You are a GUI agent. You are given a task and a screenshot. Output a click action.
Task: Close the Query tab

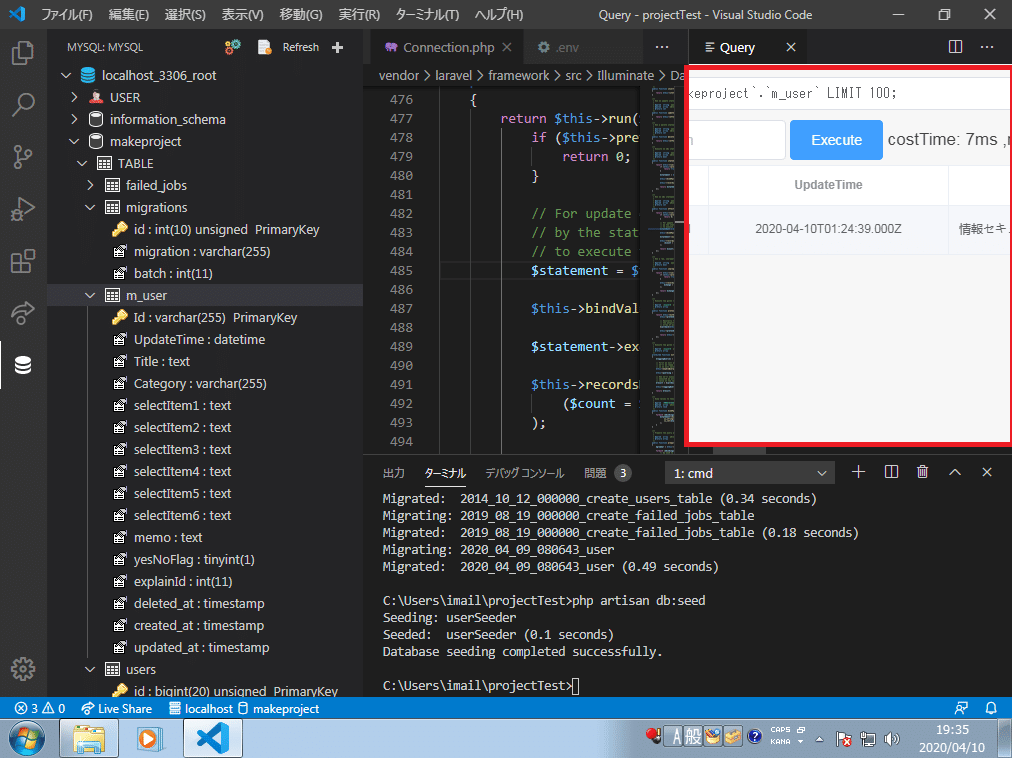[791, 47]
